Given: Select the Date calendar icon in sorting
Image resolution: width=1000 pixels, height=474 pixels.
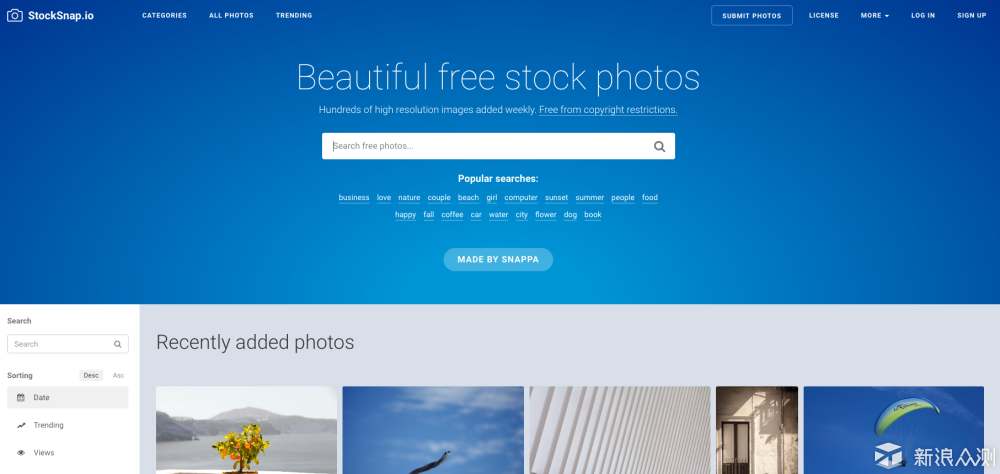Looking at the screenshot, I should point(20,397).
